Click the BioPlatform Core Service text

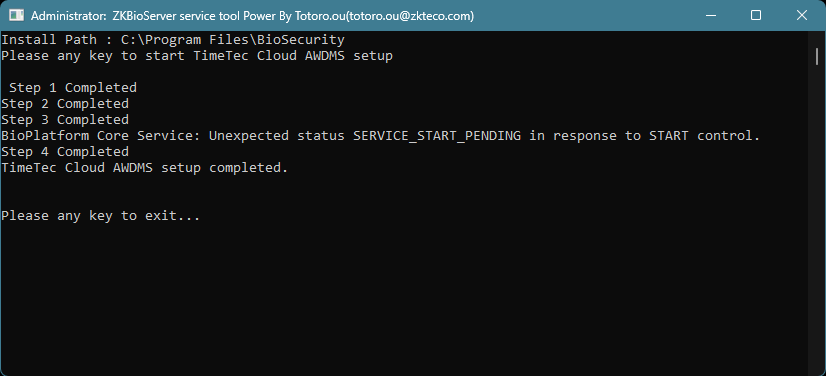click(x=101, y=136)
